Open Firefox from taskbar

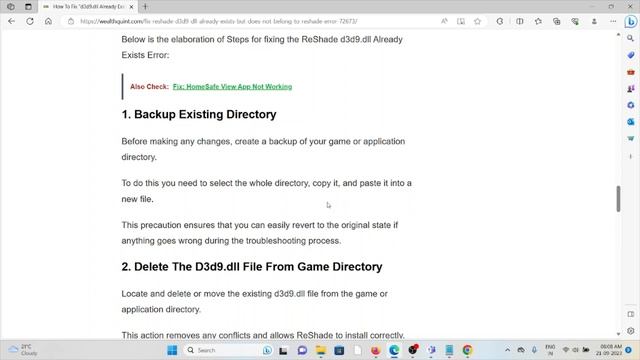click(376, 350)
